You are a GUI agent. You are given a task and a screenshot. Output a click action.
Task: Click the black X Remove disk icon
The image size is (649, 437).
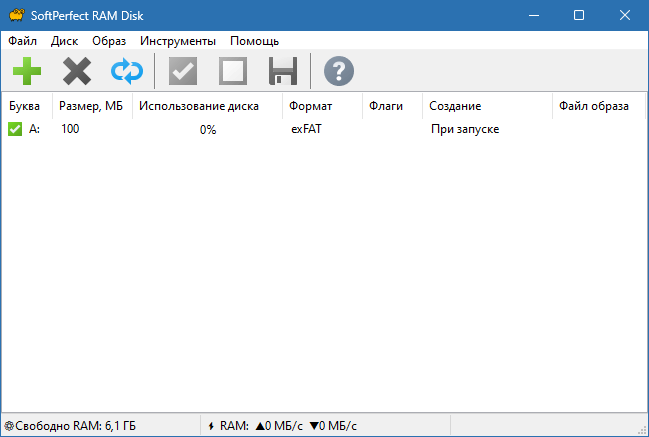tap(77, 71)
